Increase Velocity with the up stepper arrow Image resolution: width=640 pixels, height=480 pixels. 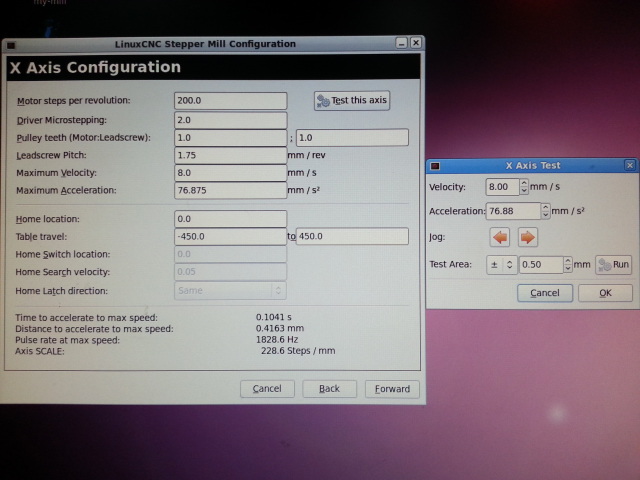(x=524, y=183)
